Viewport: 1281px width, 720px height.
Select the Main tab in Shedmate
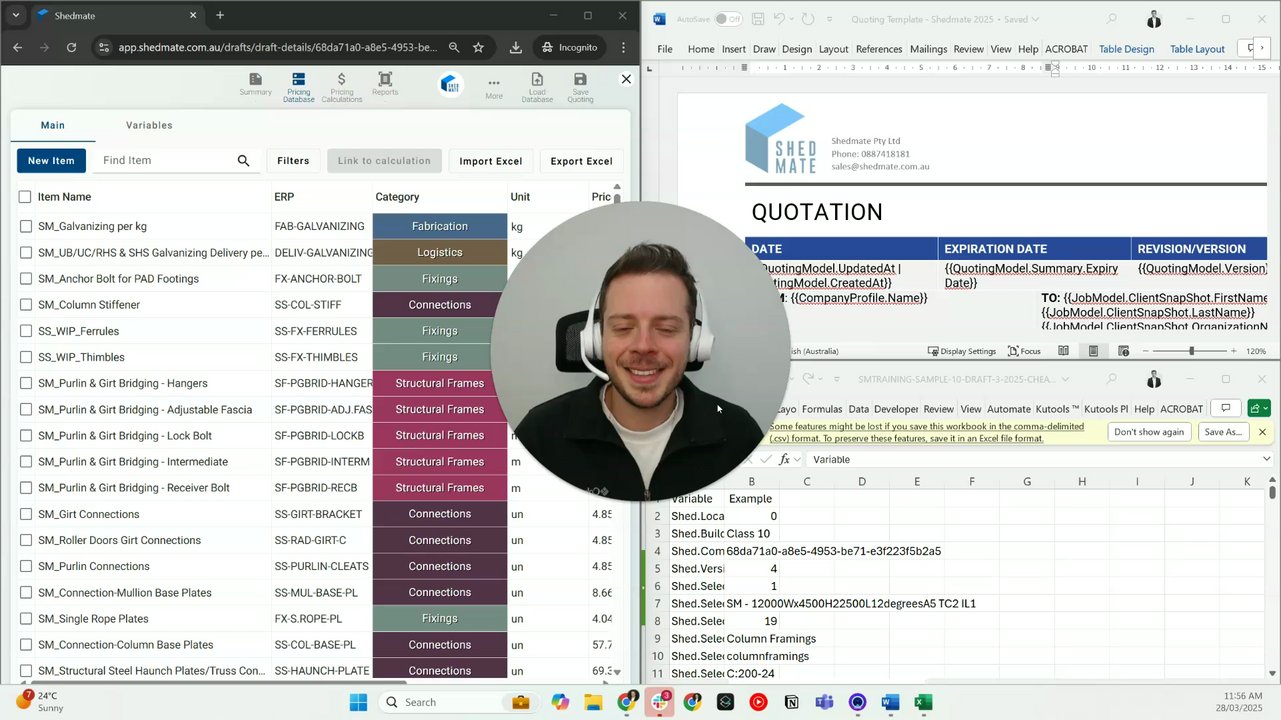coord(52,125)
